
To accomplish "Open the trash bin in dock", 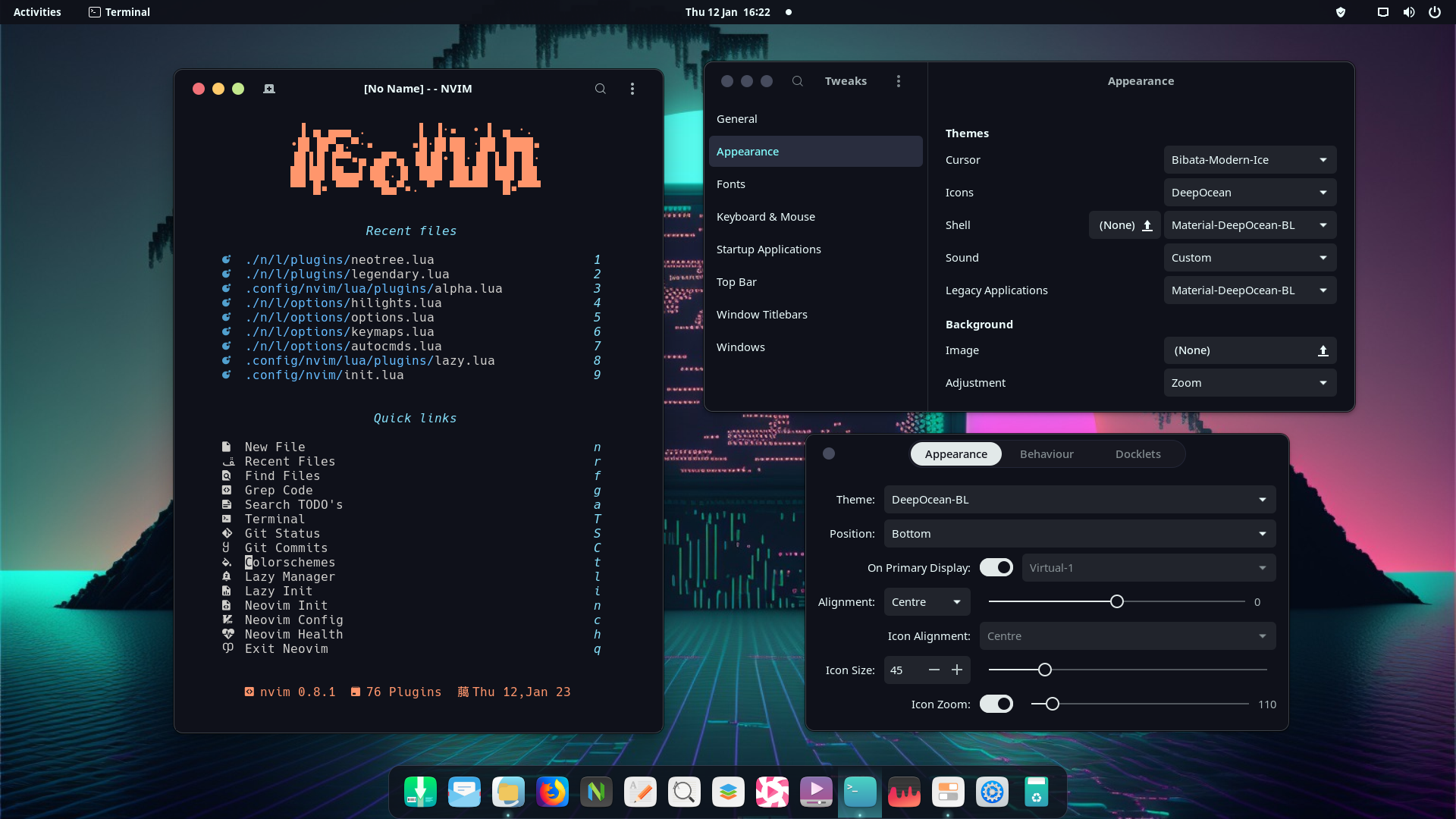I will 1036,792.
